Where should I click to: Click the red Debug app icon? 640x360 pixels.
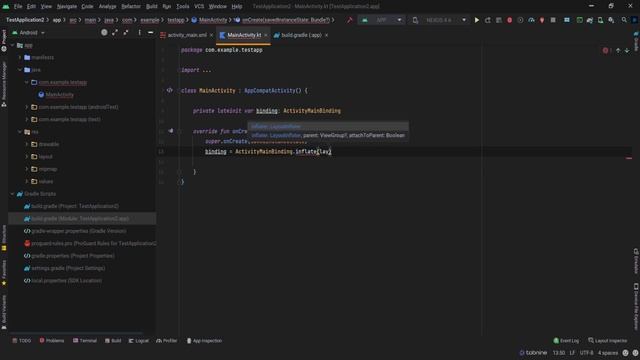(x=509, y=20)
